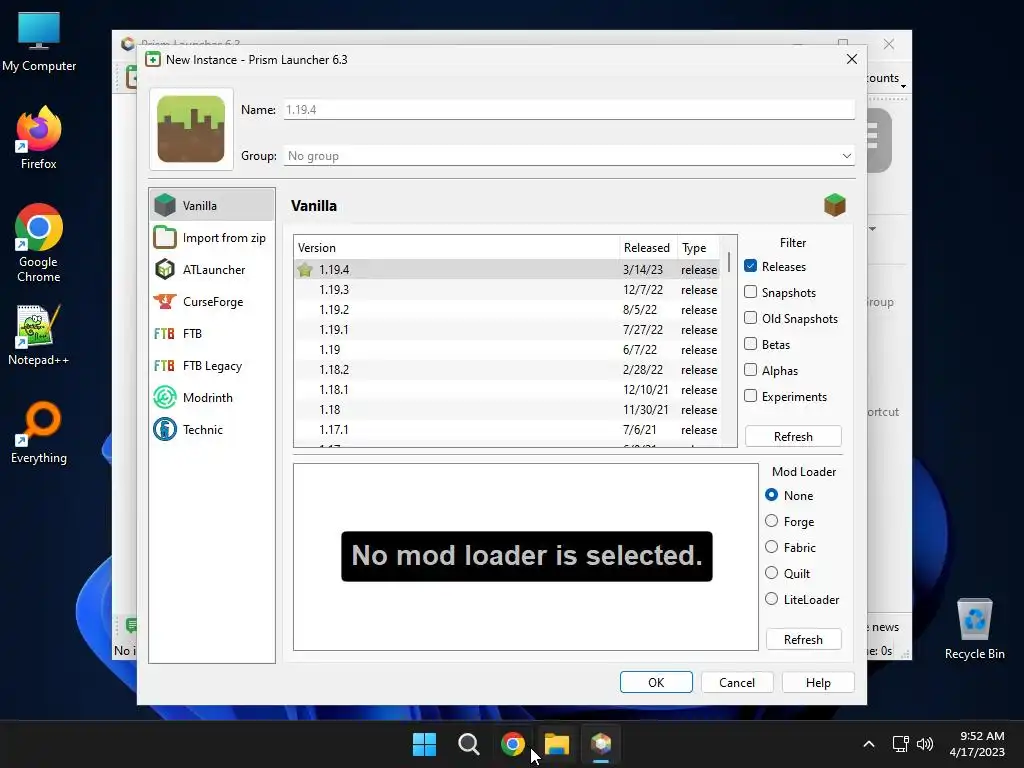The image size is (1024, 768).
Task: Enable the Snapshots filter
Action: click(750, 292)
